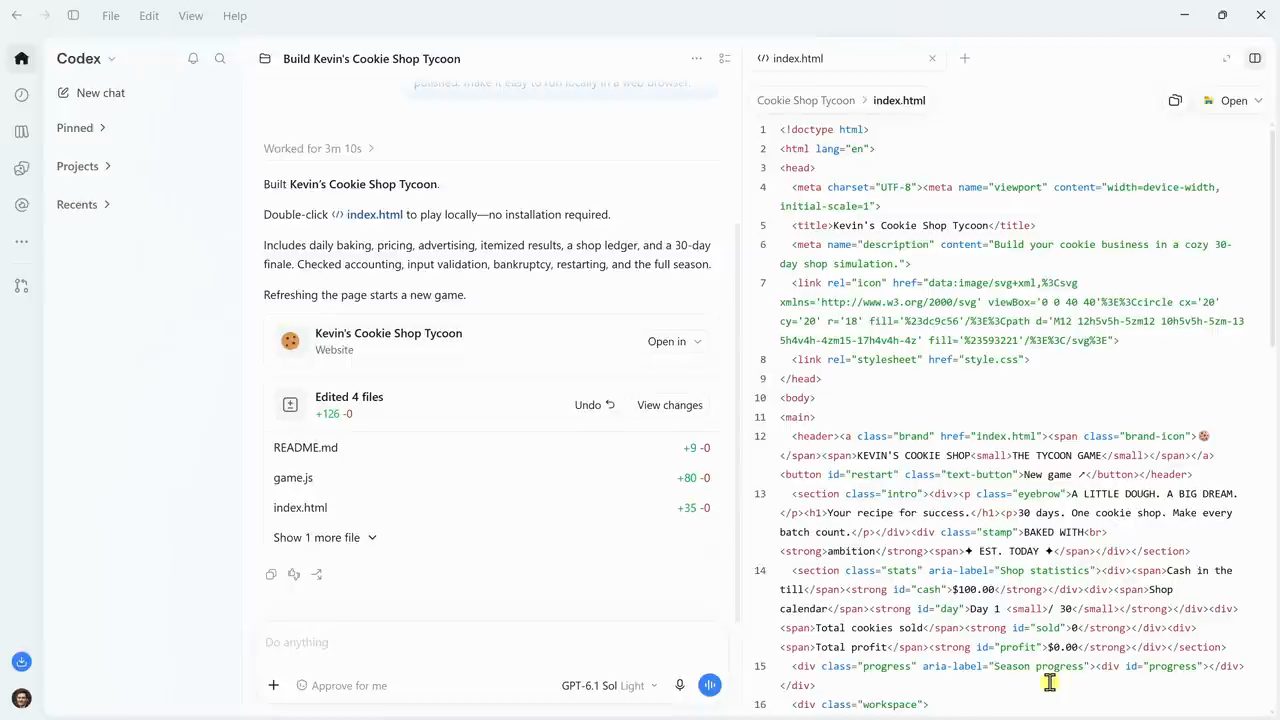Open the 'Open in' dropdown
This screenshot has width=1280, height=720.
[675, 341]
